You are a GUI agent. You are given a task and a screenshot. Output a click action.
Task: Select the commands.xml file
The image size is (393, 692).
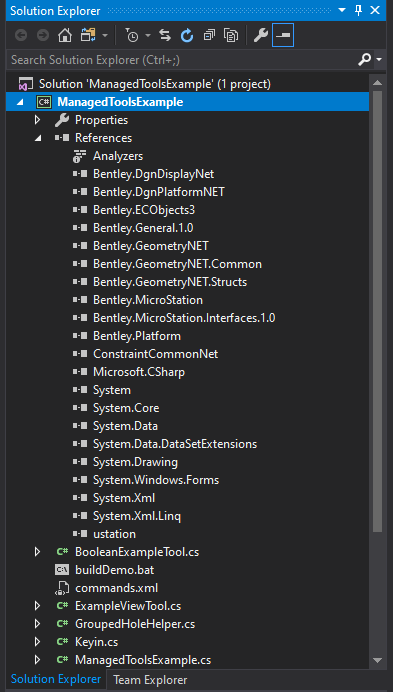117,588
